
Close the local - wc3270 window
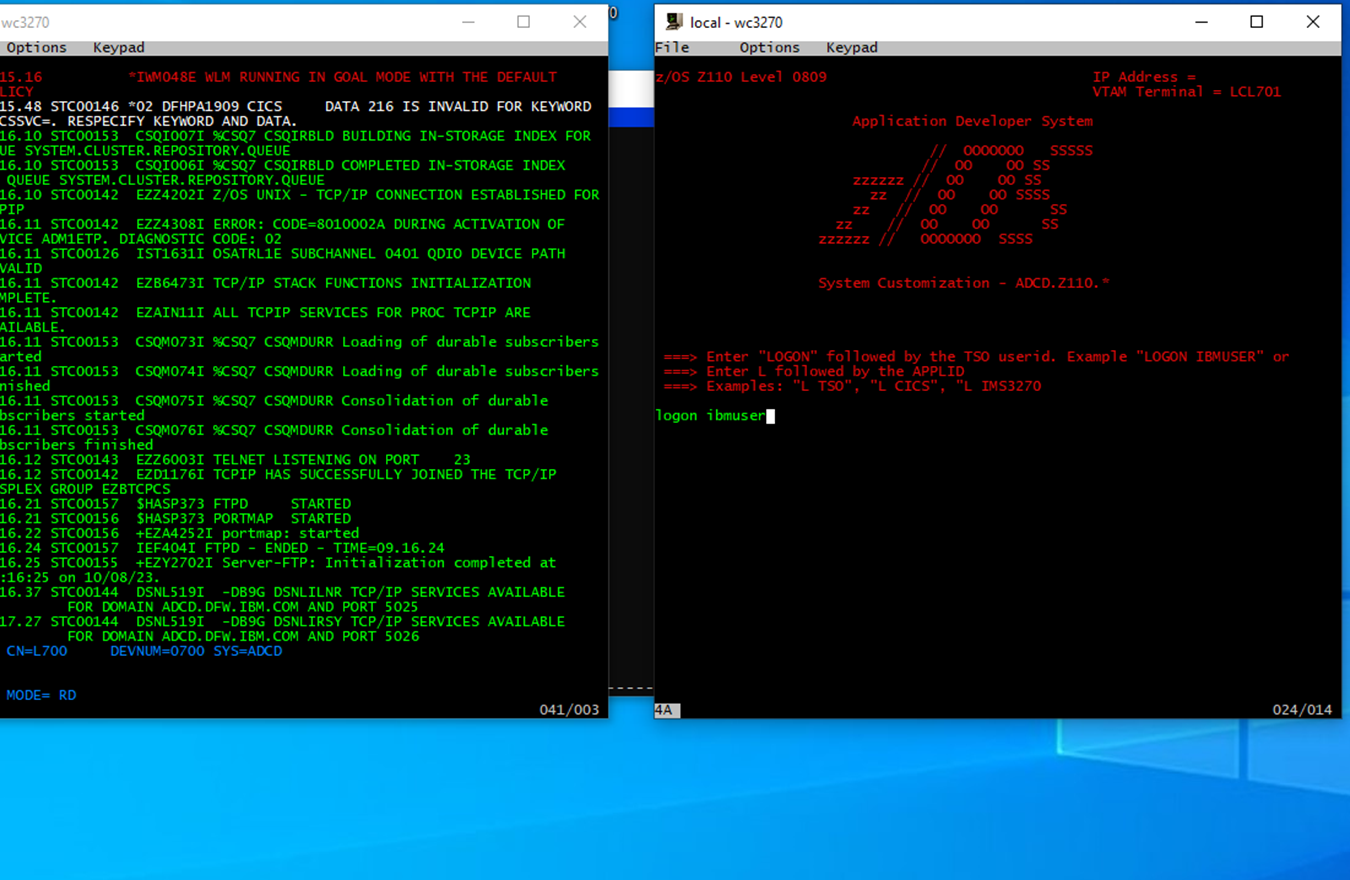tap(1313, 22)
